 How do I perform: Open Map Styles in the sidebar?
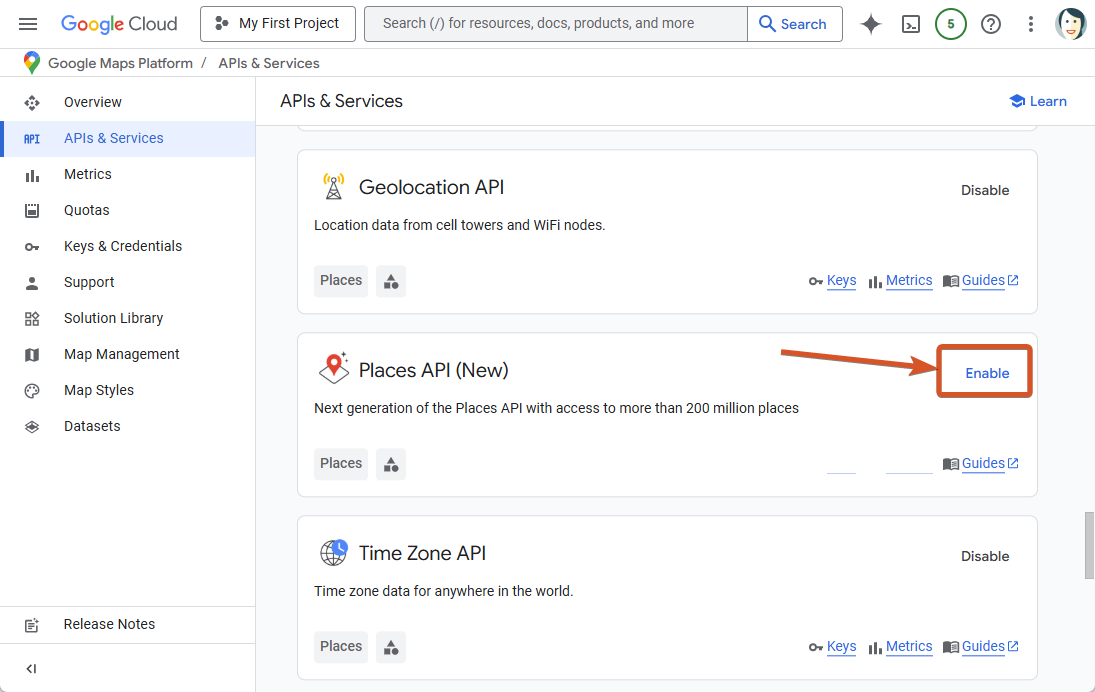pos(128,390)
